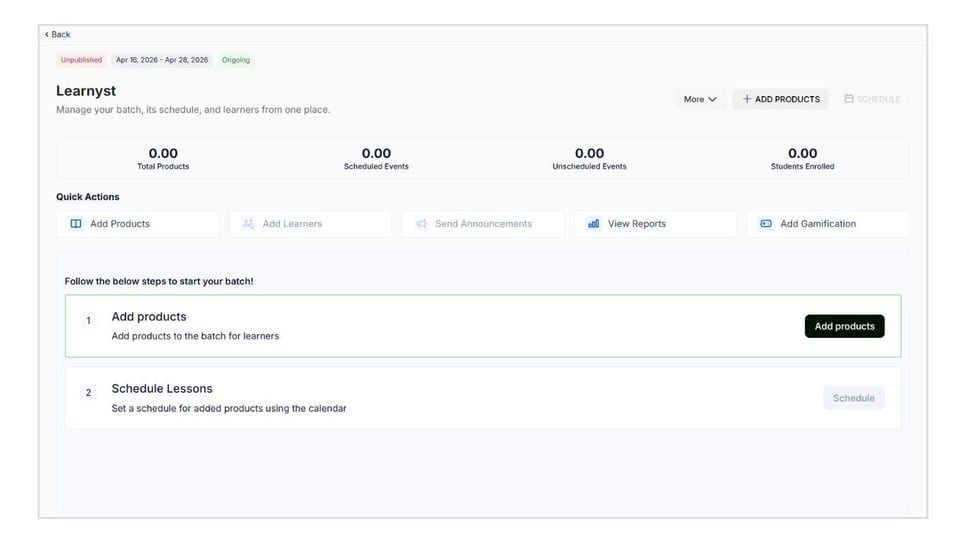Go back using the Back link
Viewport: 966px width, 543px height.
pos(58,35)
